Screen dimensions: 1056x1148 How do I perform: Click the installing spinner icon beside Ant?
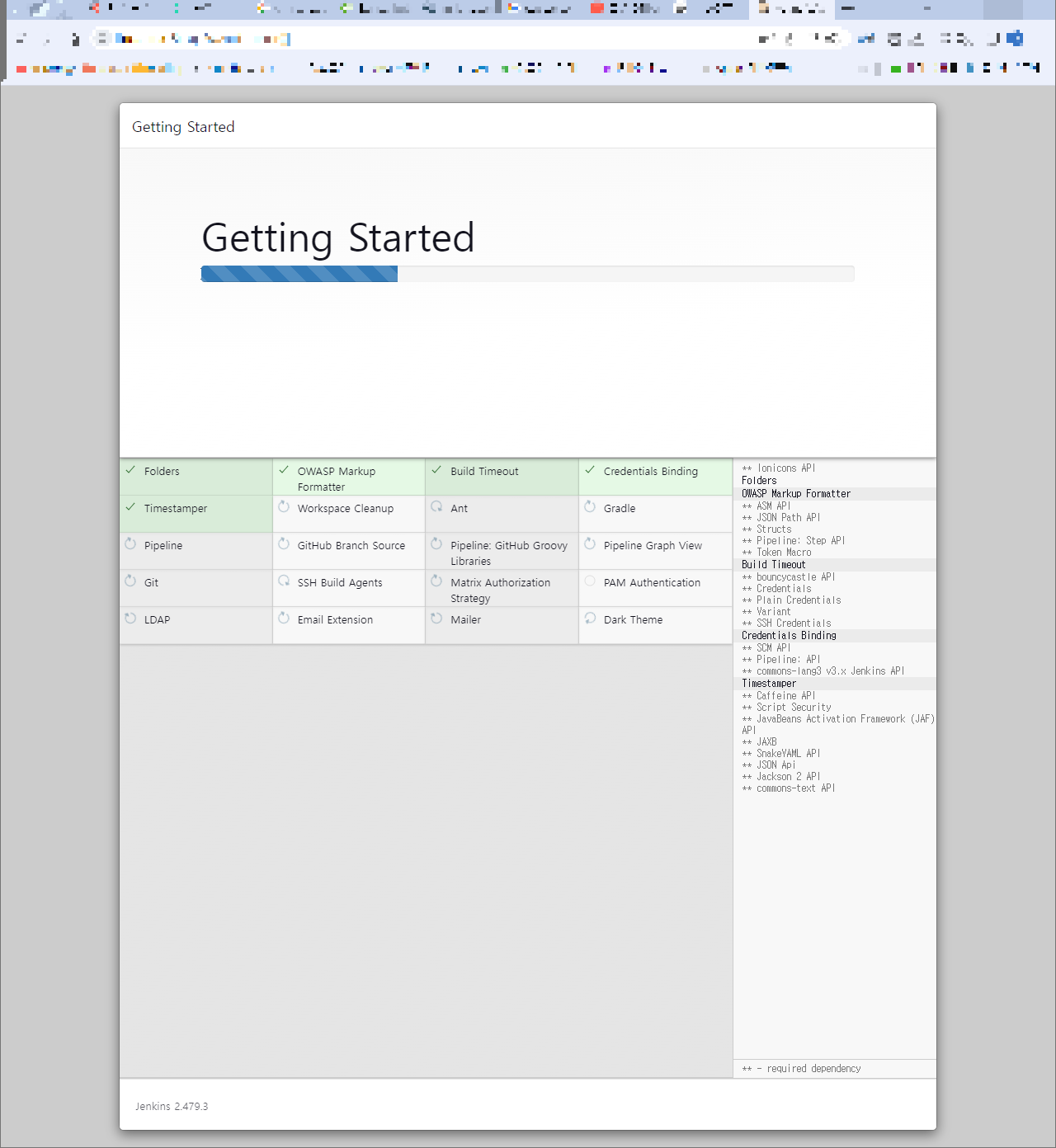(436, 506)
